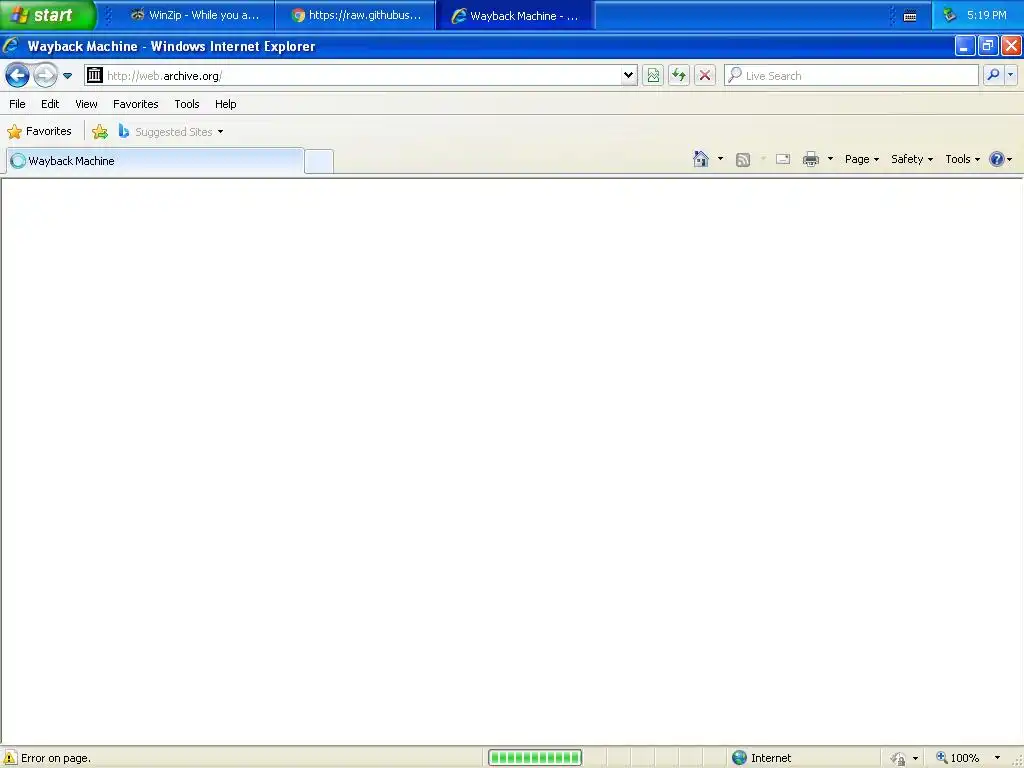Select the Wayback Machine tab

tap(155, 161)
